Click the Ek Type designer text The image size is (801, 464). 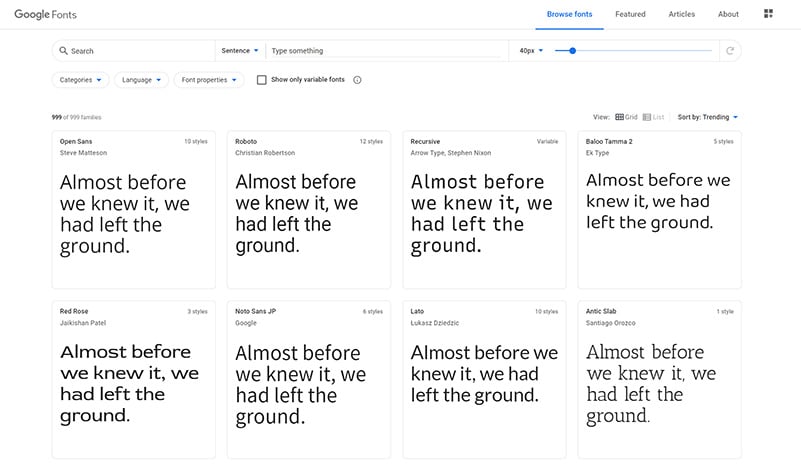[597, 153]
